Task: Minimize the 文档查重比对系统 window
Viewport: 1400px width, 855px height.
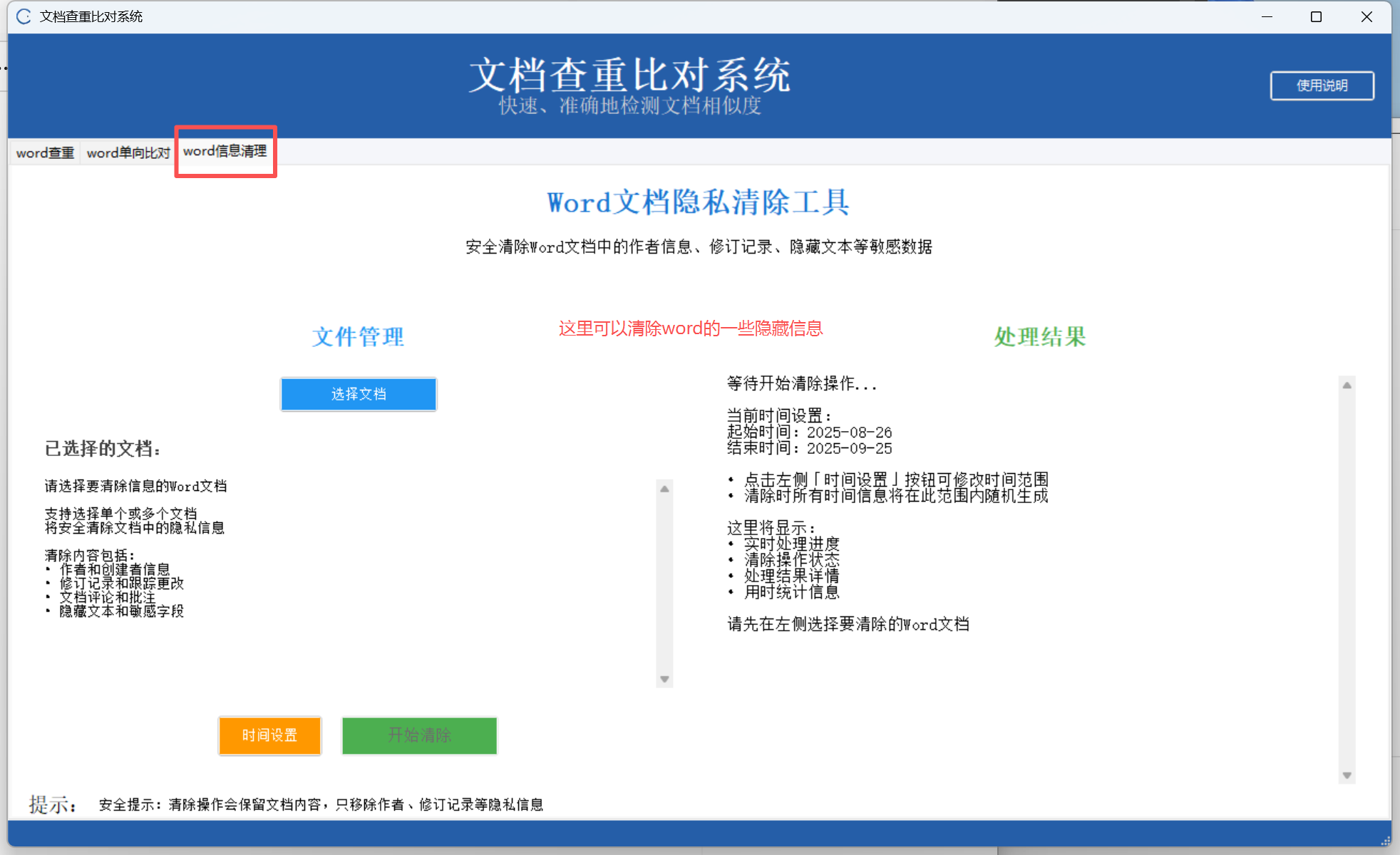Action: click(1267, 16)
